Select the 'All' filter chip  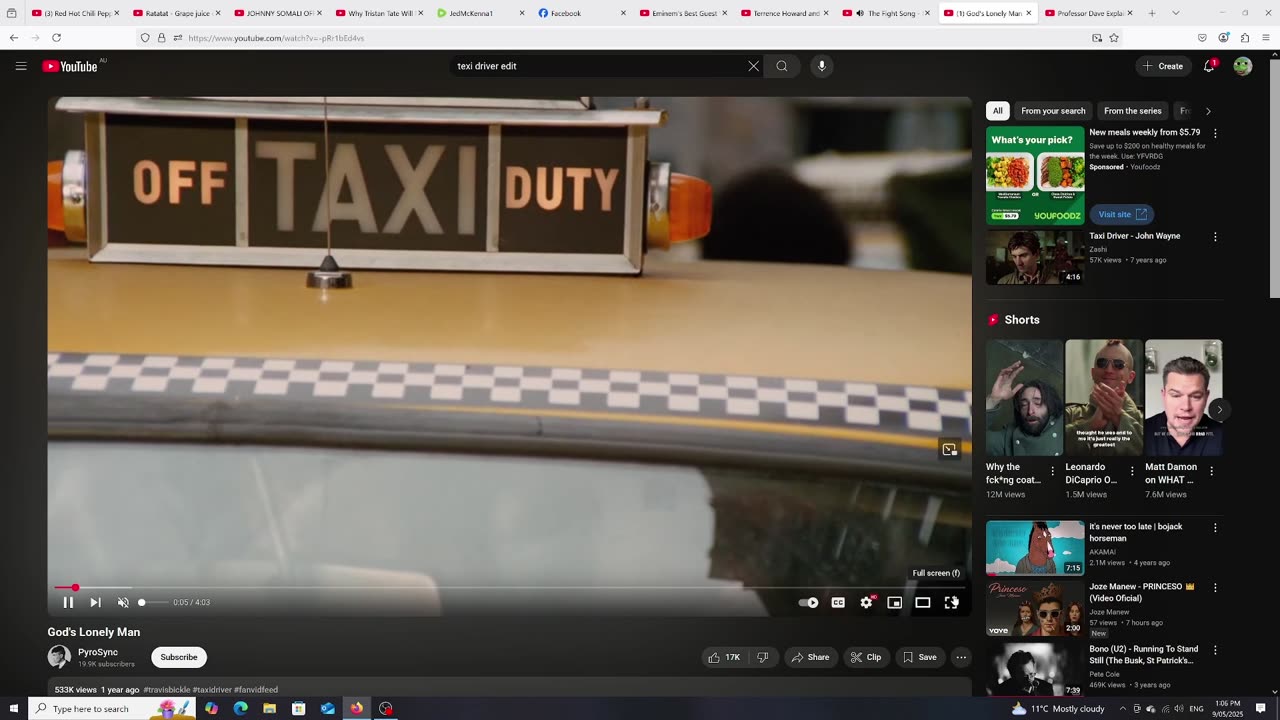pyautogui.click(x=997, y=111)
